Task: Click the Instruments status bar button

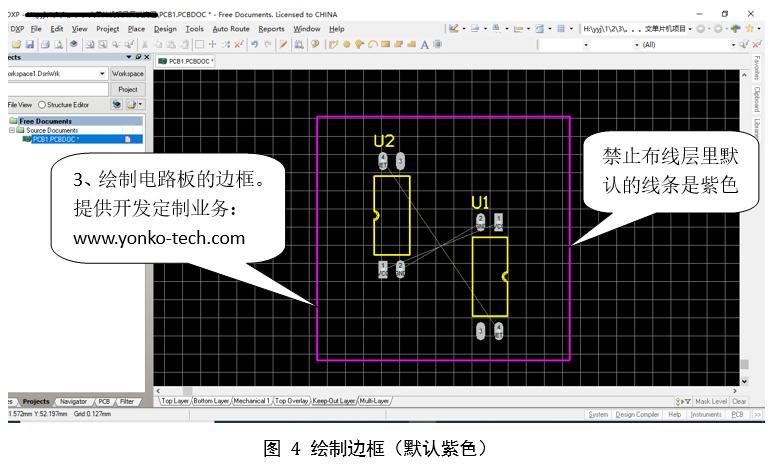Action: (706, 415)
